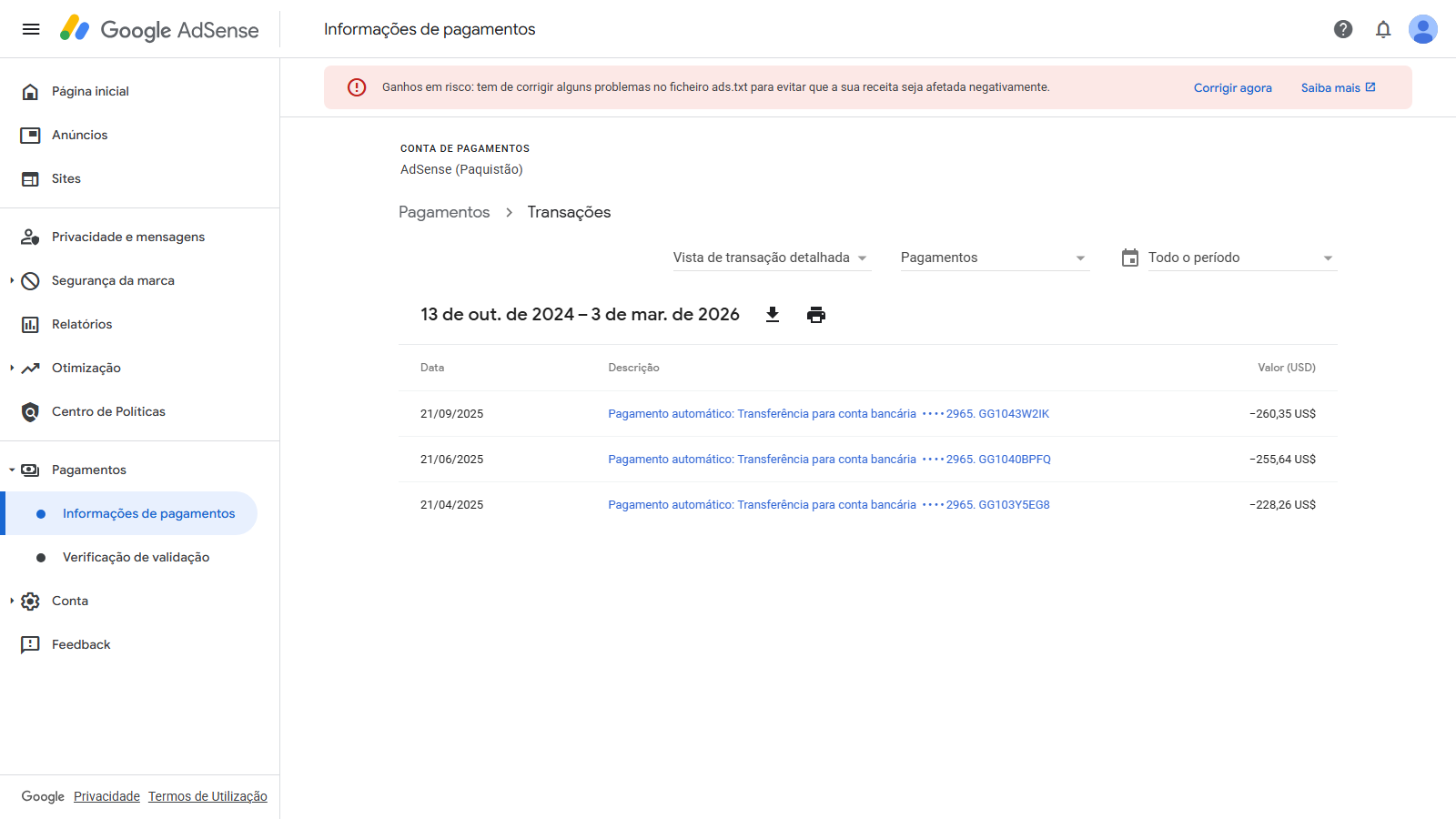Open the Vista de transação detalhada dropdown
The image size is (1456, 819).
[x=771, y=258]
